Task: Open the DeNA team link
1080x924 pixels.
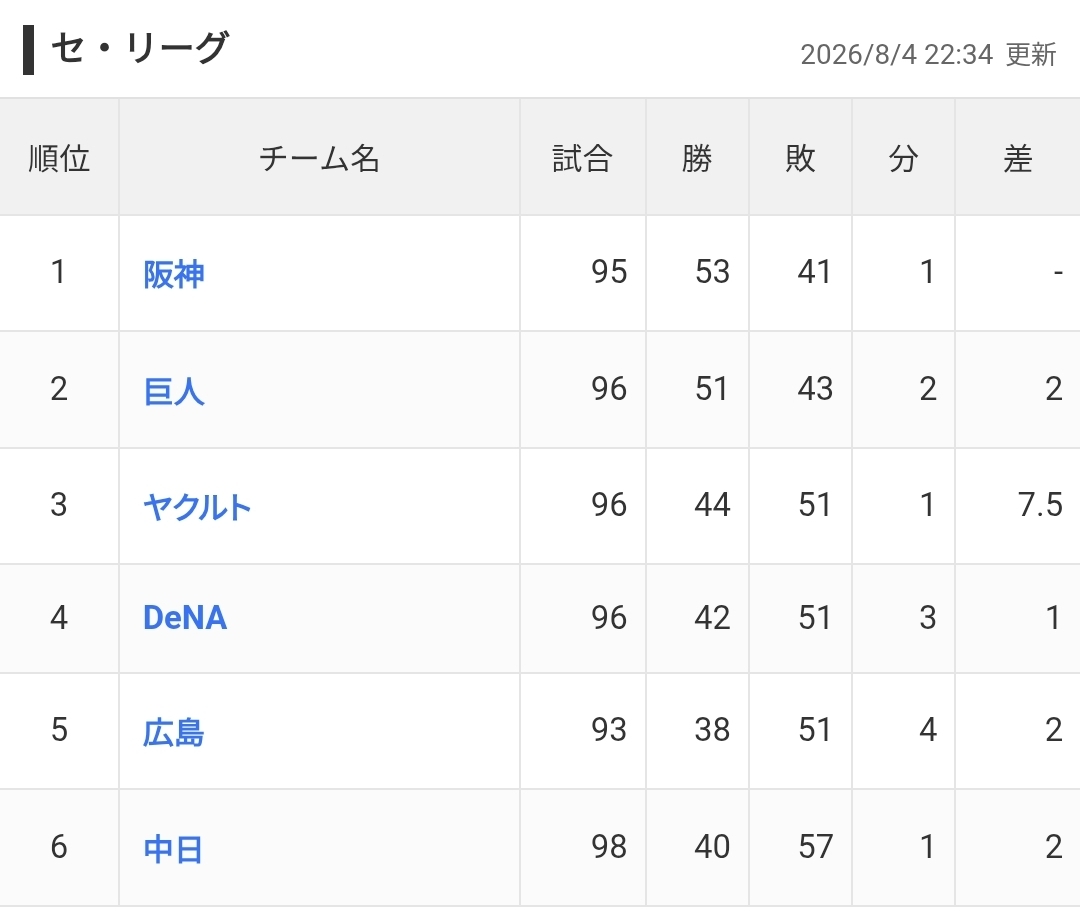Action: [x=185, y=618]
